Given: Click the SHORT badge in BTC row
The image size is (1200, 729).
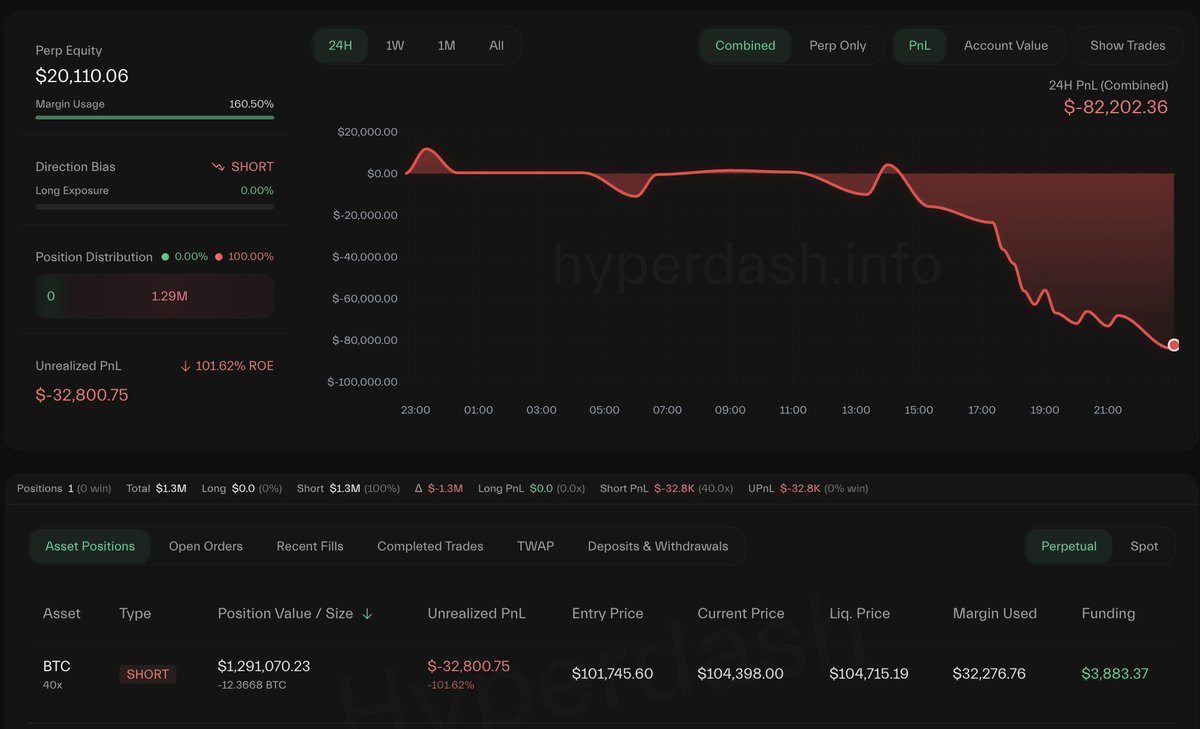Looking at the screenshot, I should (148, 674).
